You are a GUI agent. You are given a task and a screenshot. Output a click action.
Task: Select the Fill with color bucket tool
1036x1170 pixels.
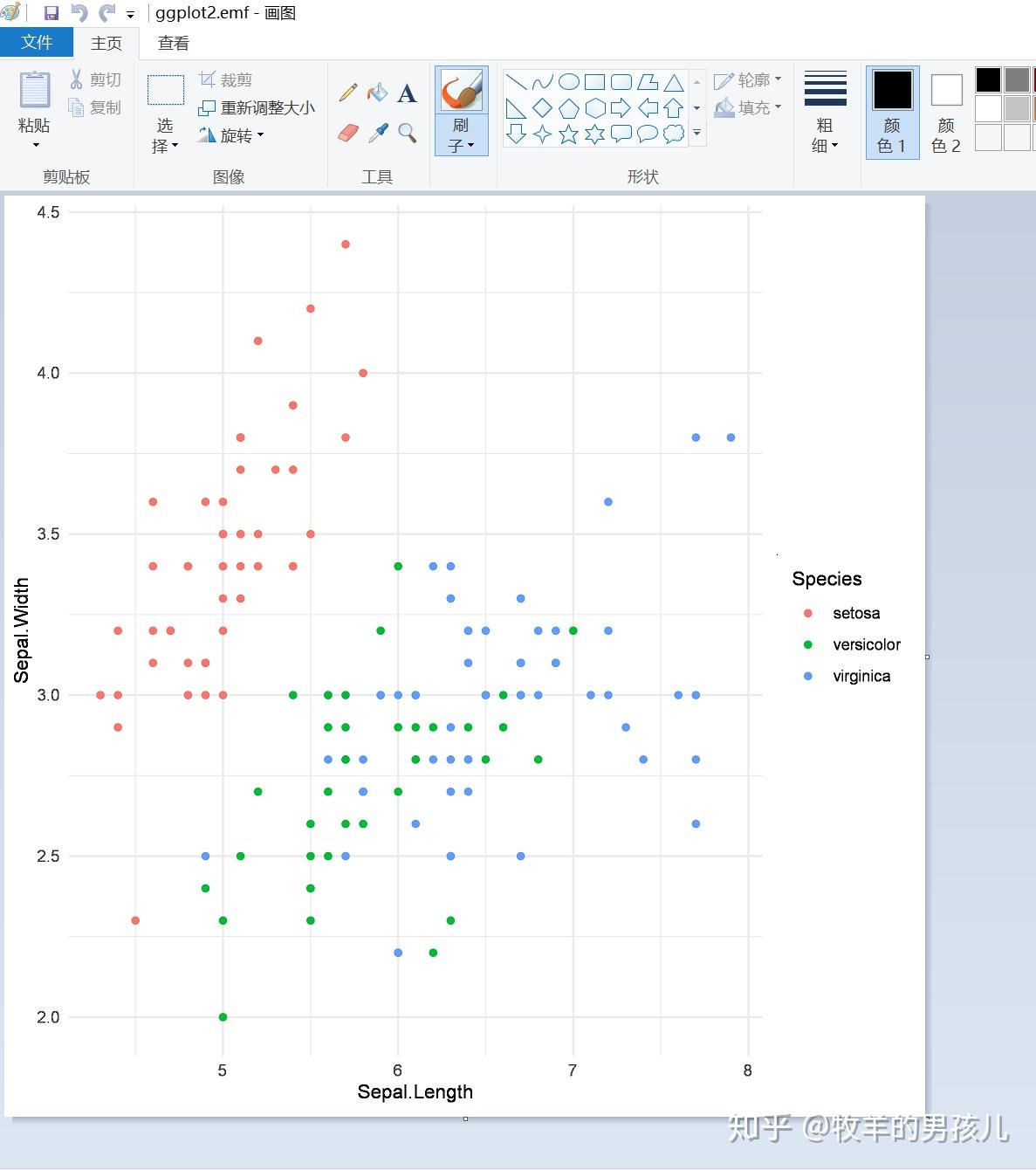pyautogui.click(x=377, y=93)
